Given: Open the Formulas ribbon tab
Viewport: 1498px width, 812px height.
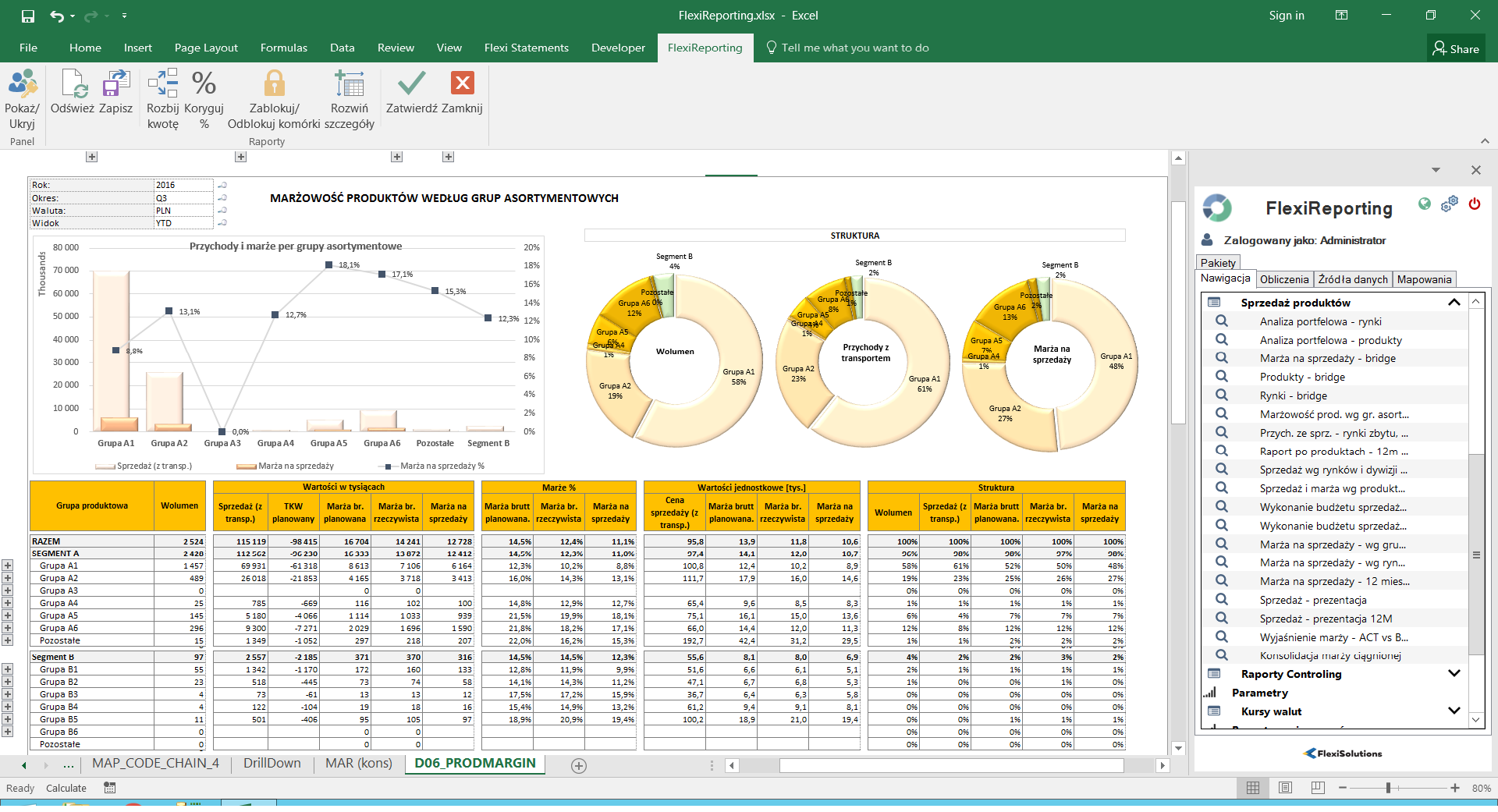Looking at the screenshot, I should 283,48.
